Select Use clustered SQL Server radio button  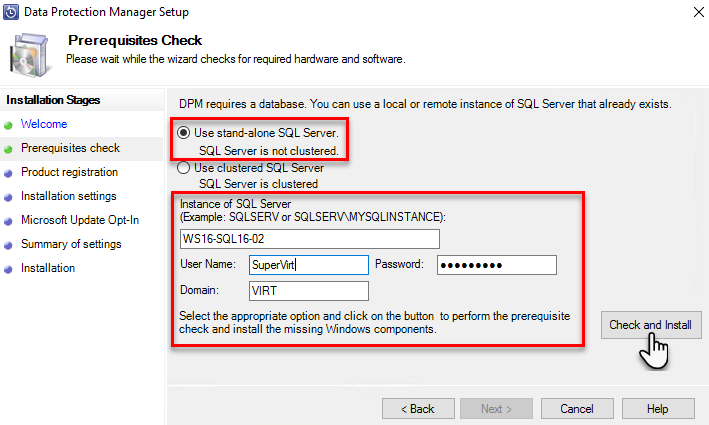coord(183,168)
